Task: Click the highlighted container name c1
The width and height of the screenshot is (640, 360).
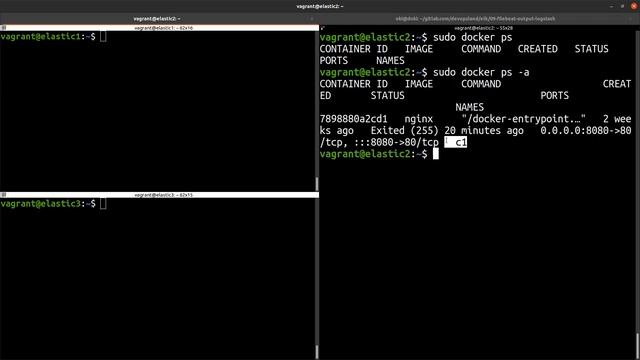Action: click(461, 142)
